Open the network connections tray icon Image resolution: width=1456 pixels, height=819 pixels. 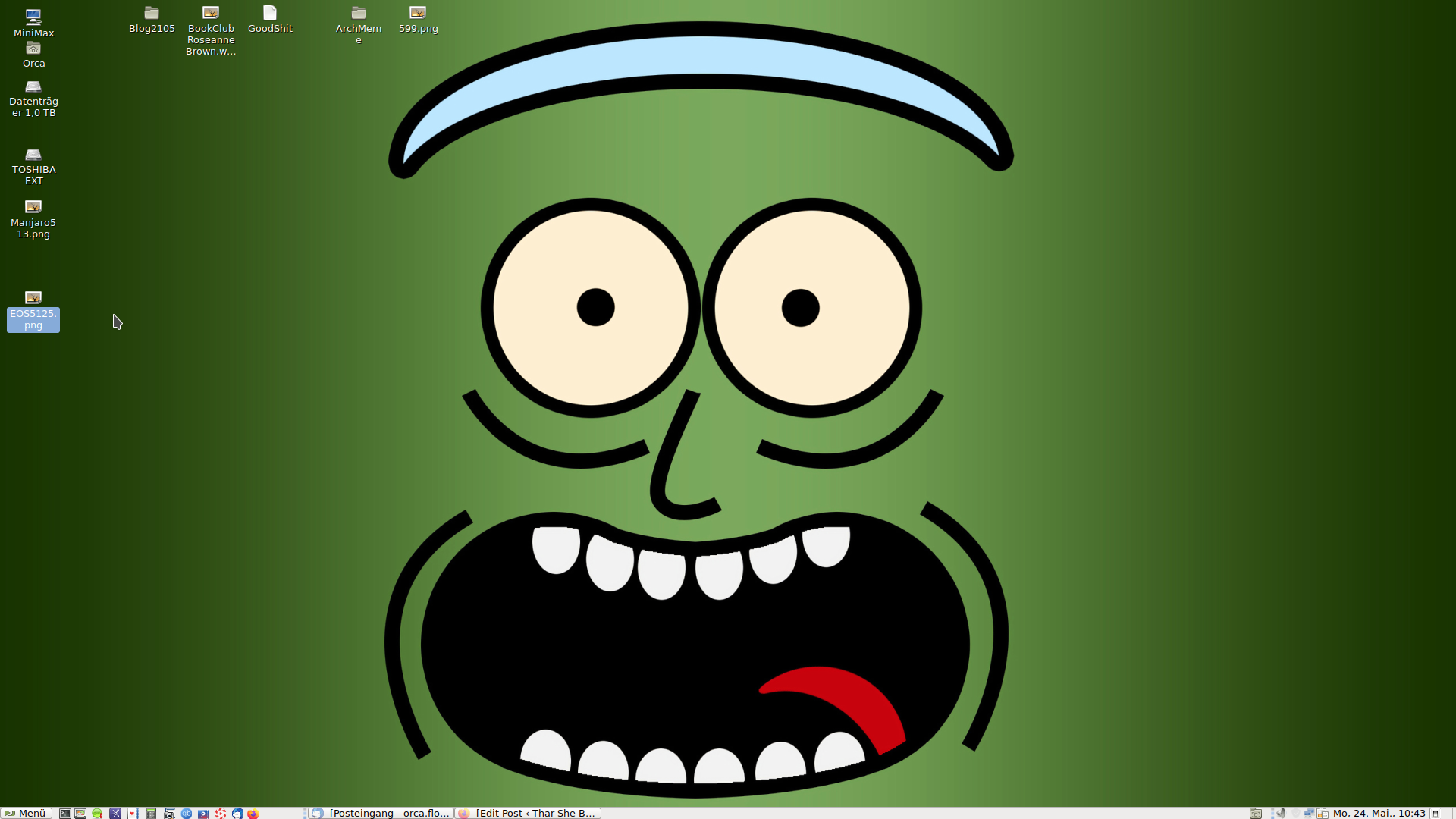coord(1309,813)
